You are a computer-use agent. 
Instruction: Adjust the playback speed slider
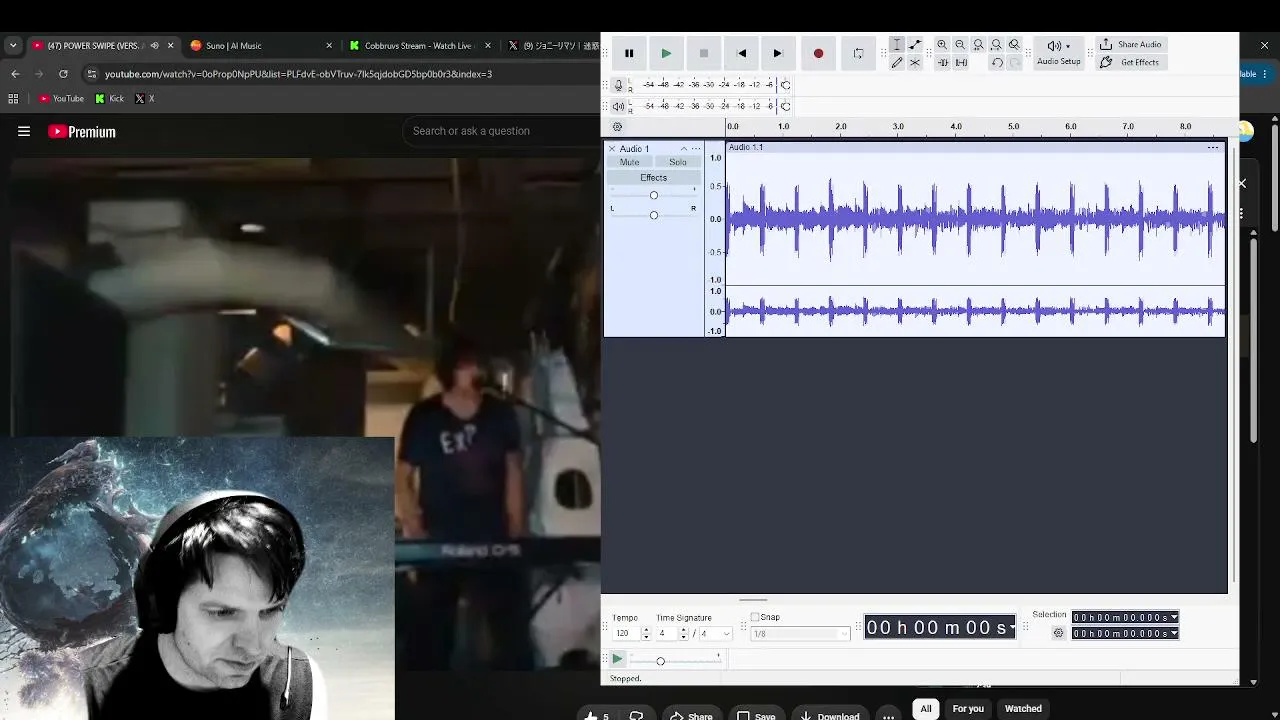tap(675, 660)
